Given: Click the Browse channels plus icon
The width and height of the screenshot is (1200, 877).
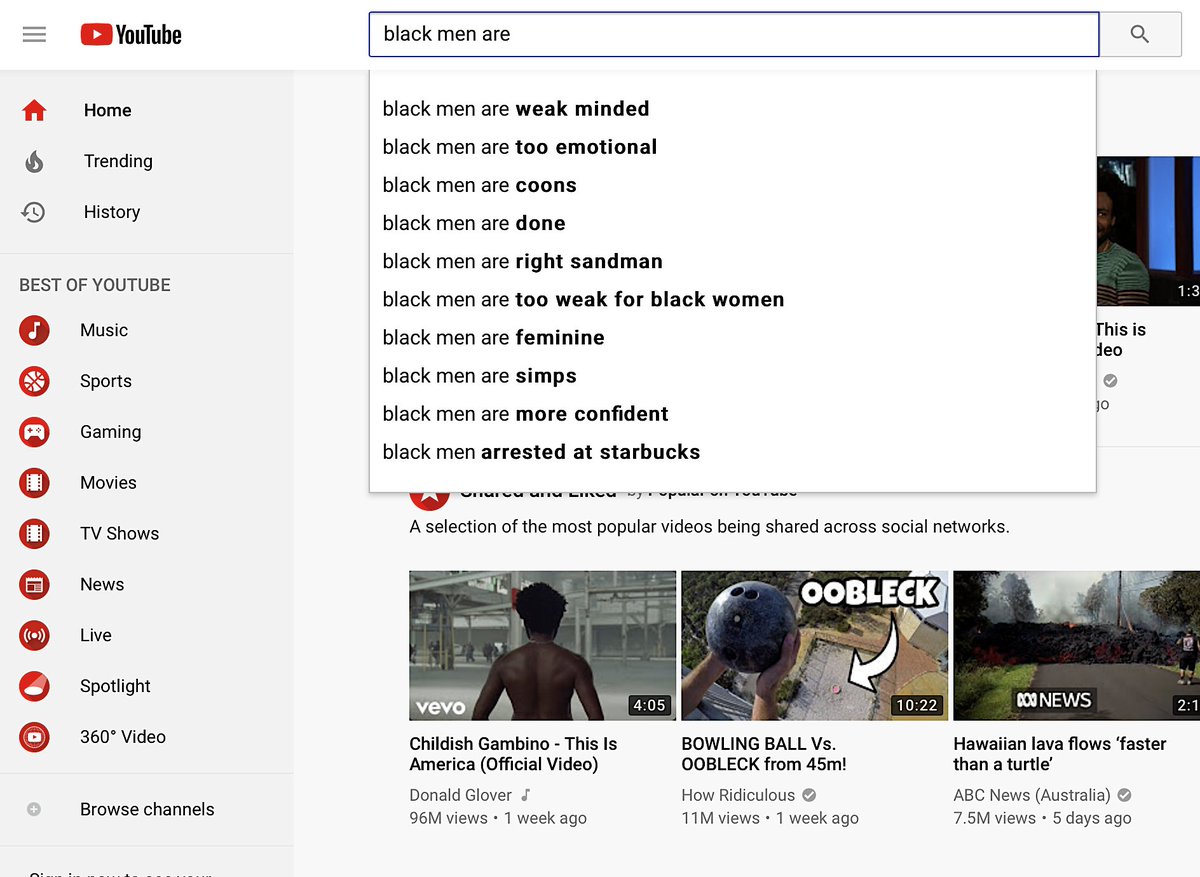Looking at the screenshot, I should point(34,809).
